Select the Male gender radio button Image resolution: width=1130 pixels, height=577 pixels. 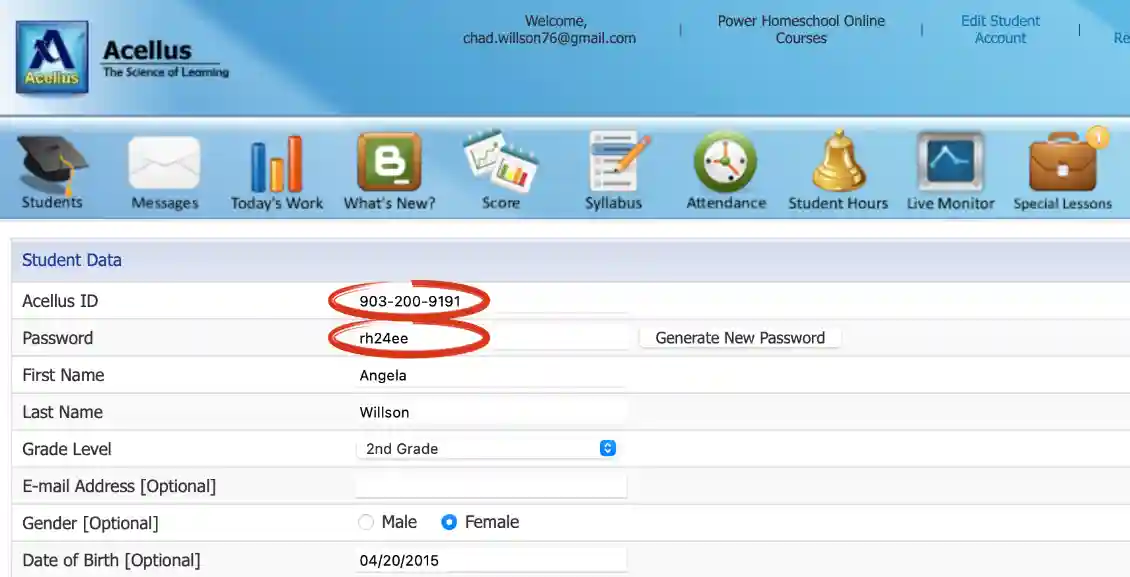click(366, 522)
